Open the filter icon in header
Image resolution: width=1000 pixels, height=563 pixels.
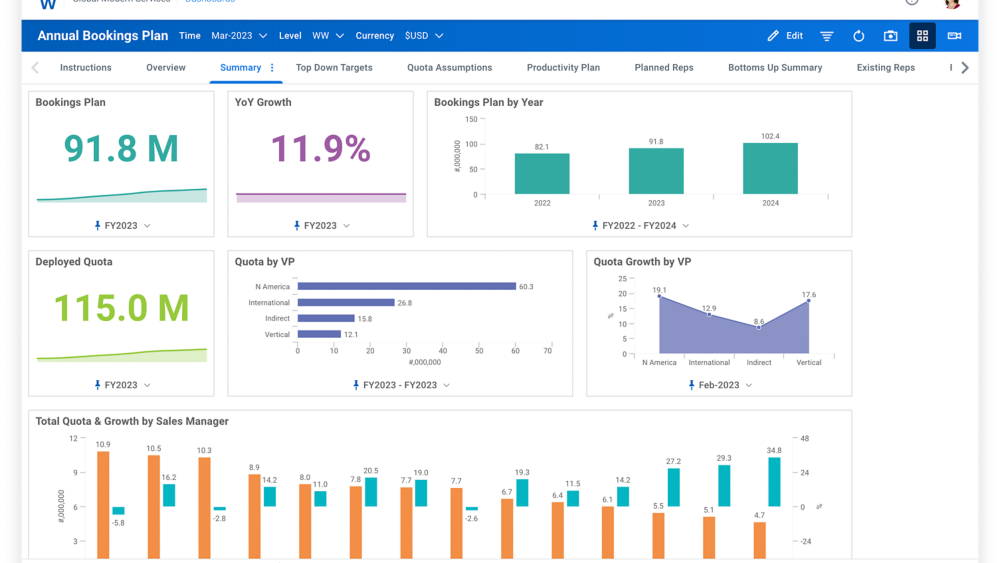coord(827,36)
